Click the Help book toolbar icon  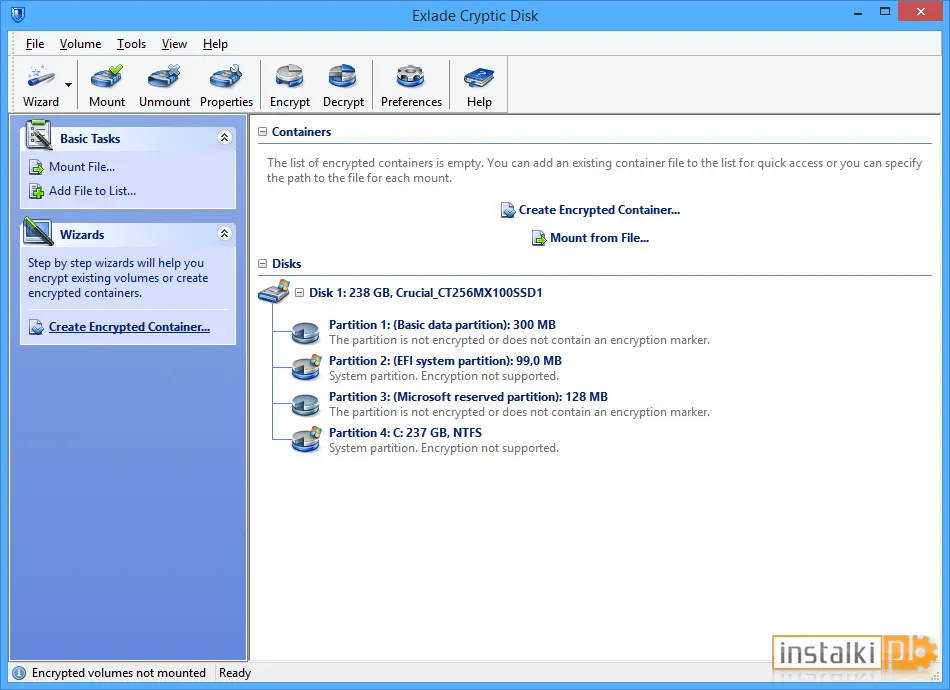[479, 85]
